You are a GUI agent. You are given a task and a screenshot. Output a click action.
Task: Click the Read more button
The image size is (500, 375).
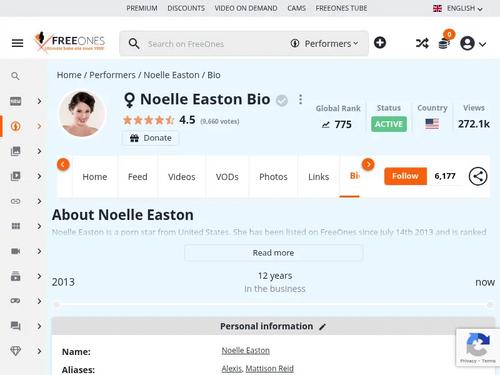(x=273, y=253)
